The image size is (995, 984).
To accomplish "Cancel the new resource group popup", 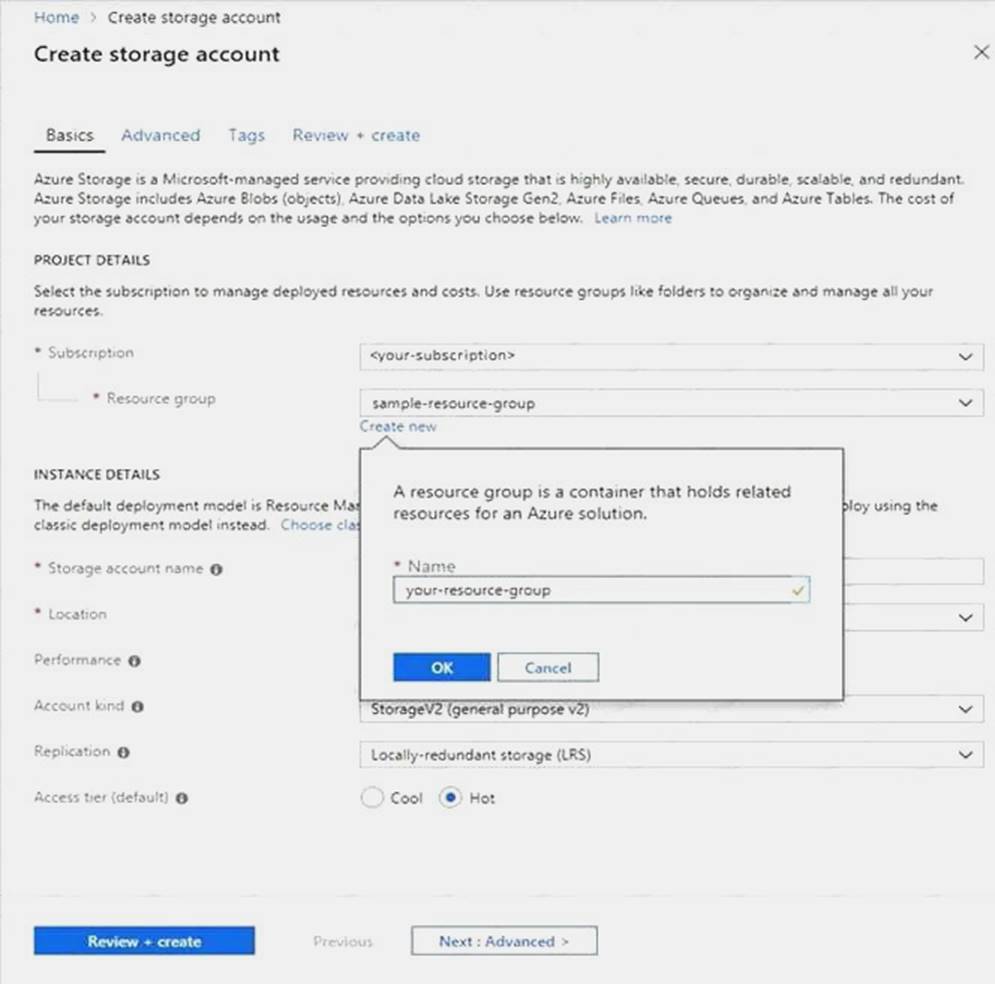I will point(547,668).
